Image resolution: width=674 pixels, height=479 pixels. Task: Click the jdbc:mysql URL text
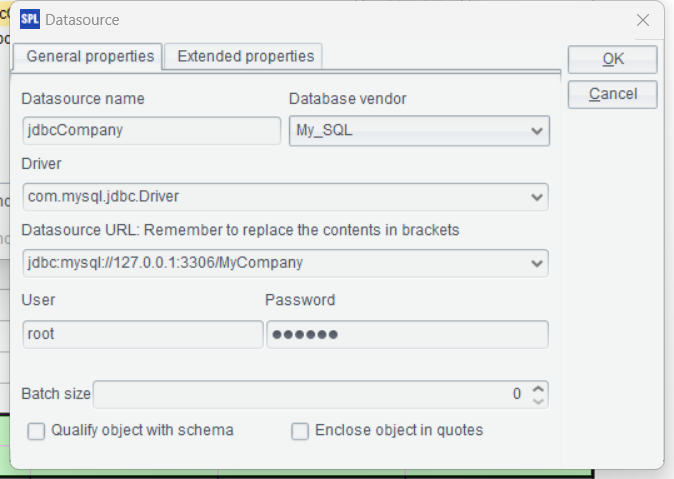(x=165, y=263)
